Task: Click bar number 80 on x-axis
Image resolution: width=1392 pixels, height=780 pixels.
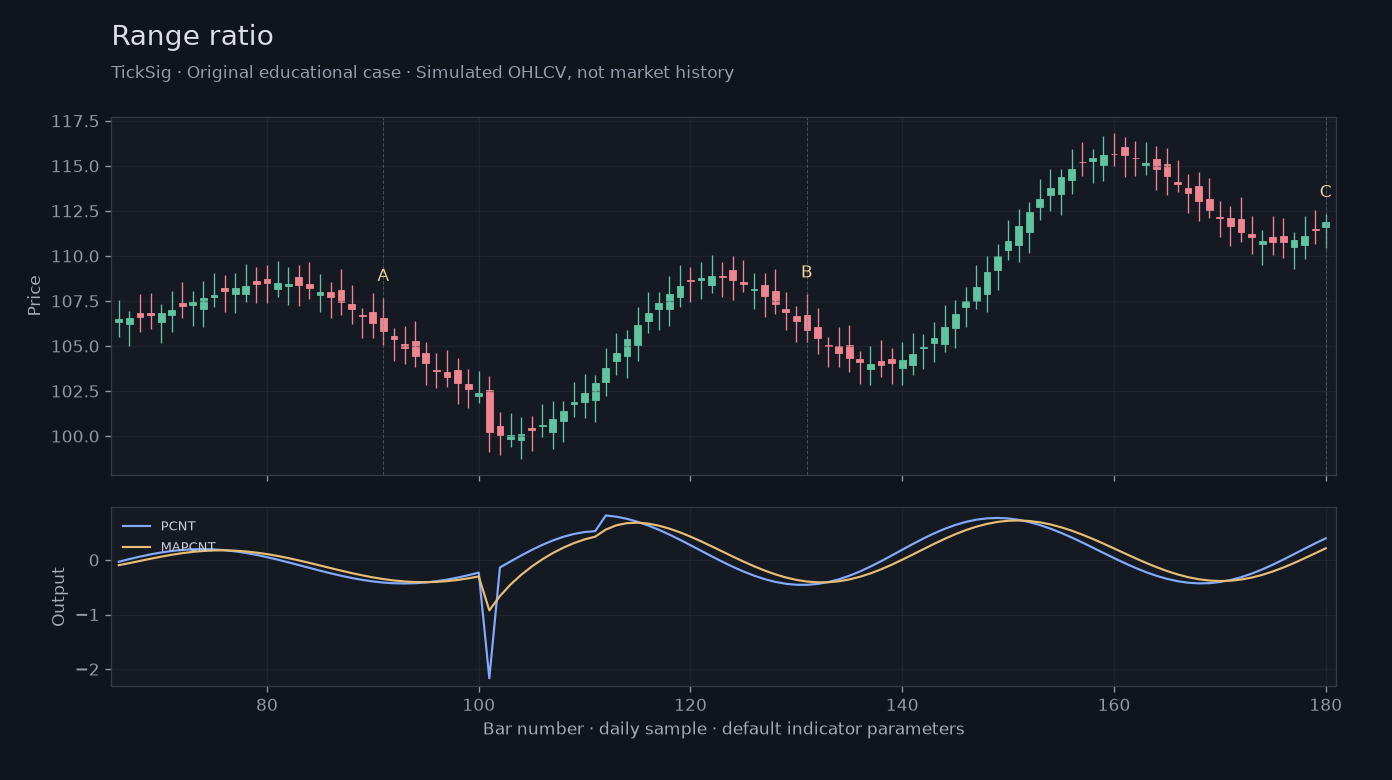Action: 267,704
